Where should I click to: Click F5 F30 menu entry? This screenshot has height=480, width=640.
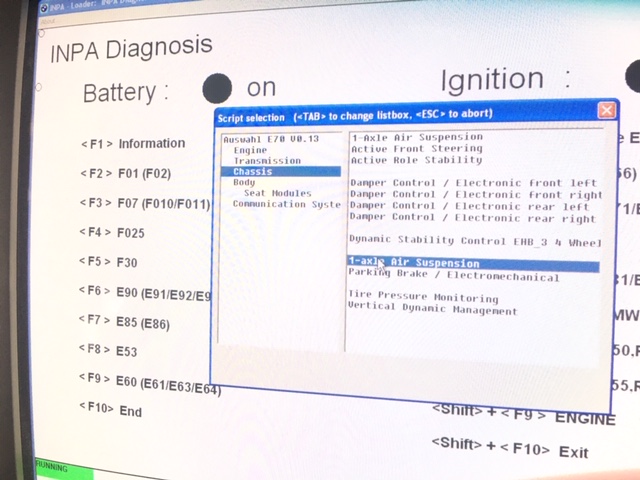(x=108, y=262)
